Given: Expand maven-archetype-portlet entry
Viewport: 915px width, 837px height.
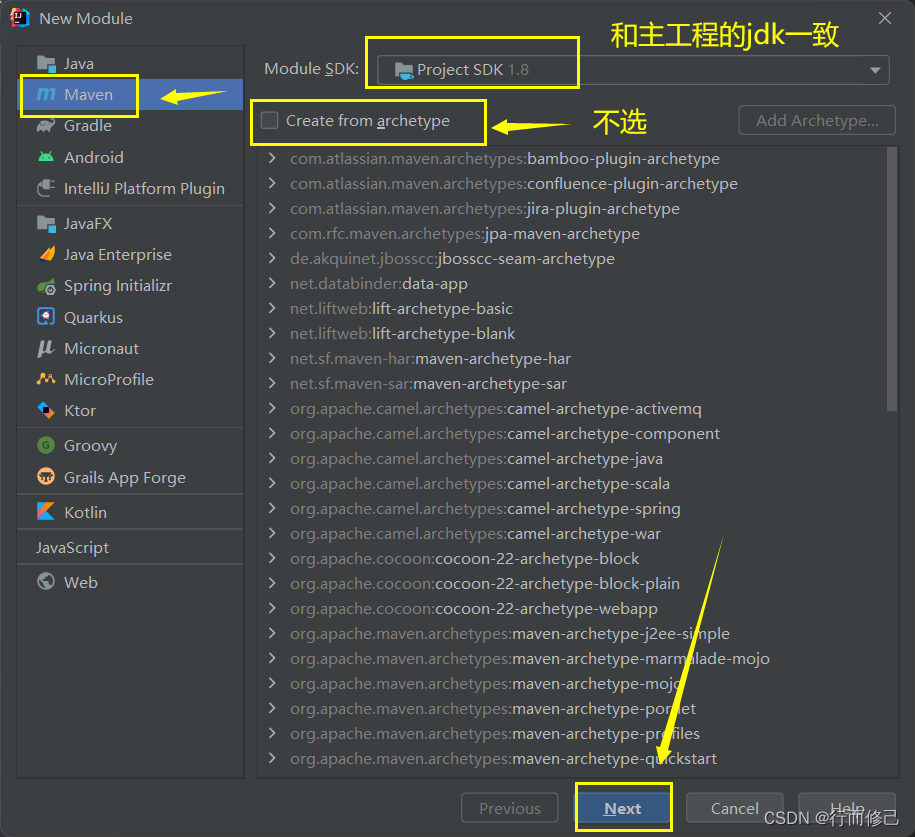Looking at the screenshot, I should click(272, 708).
